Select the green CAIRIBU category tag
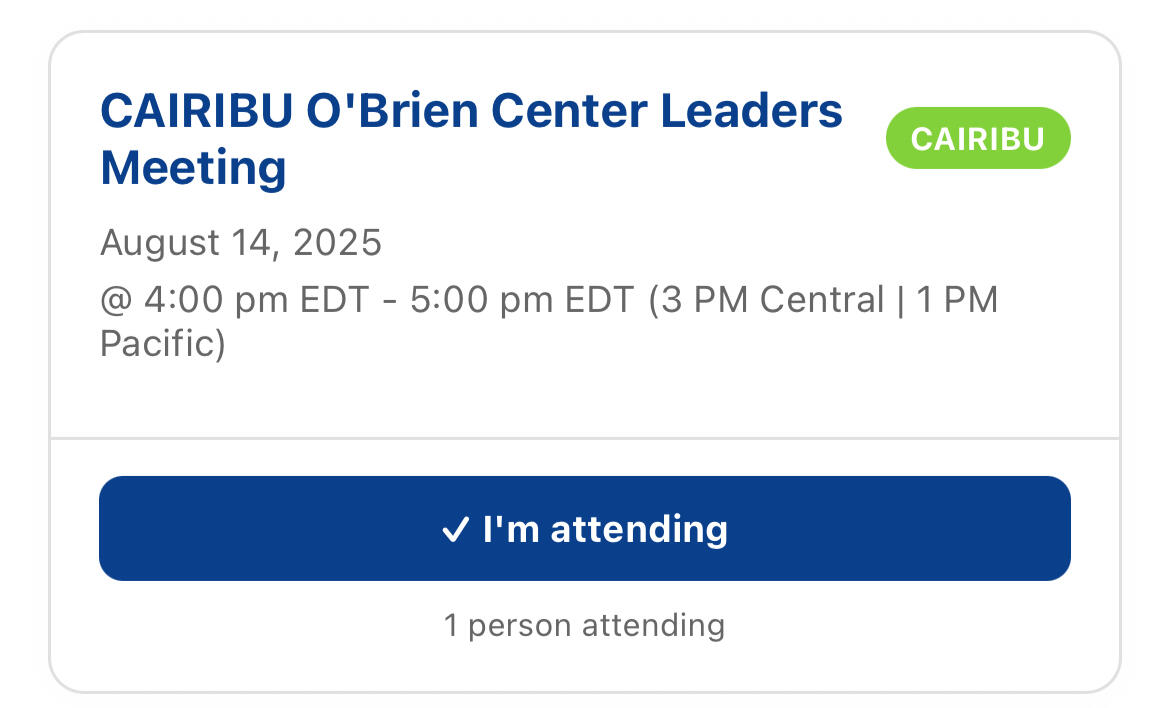 click(x=977, y=138)
